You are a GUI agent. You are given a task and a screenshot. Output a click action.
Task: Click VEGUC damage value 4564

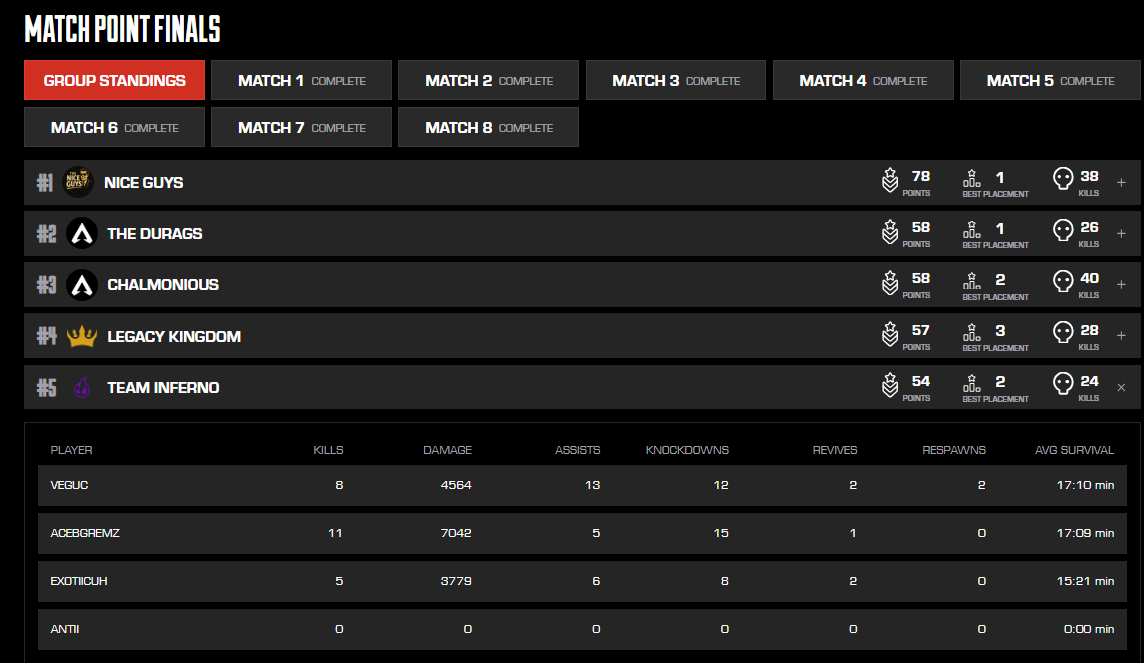click(x=456, y=485)
